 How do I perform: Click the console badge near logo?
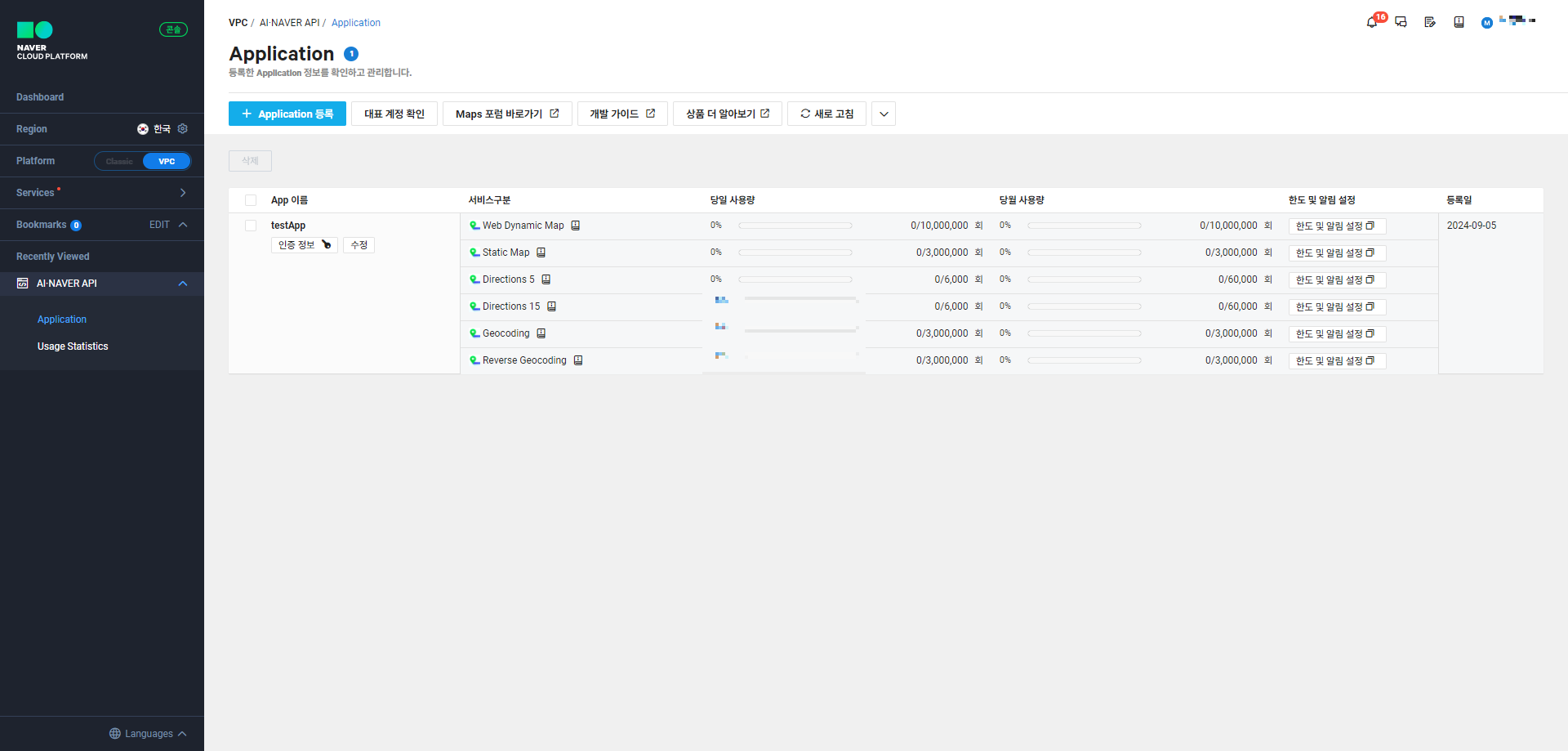click(173, 29)
